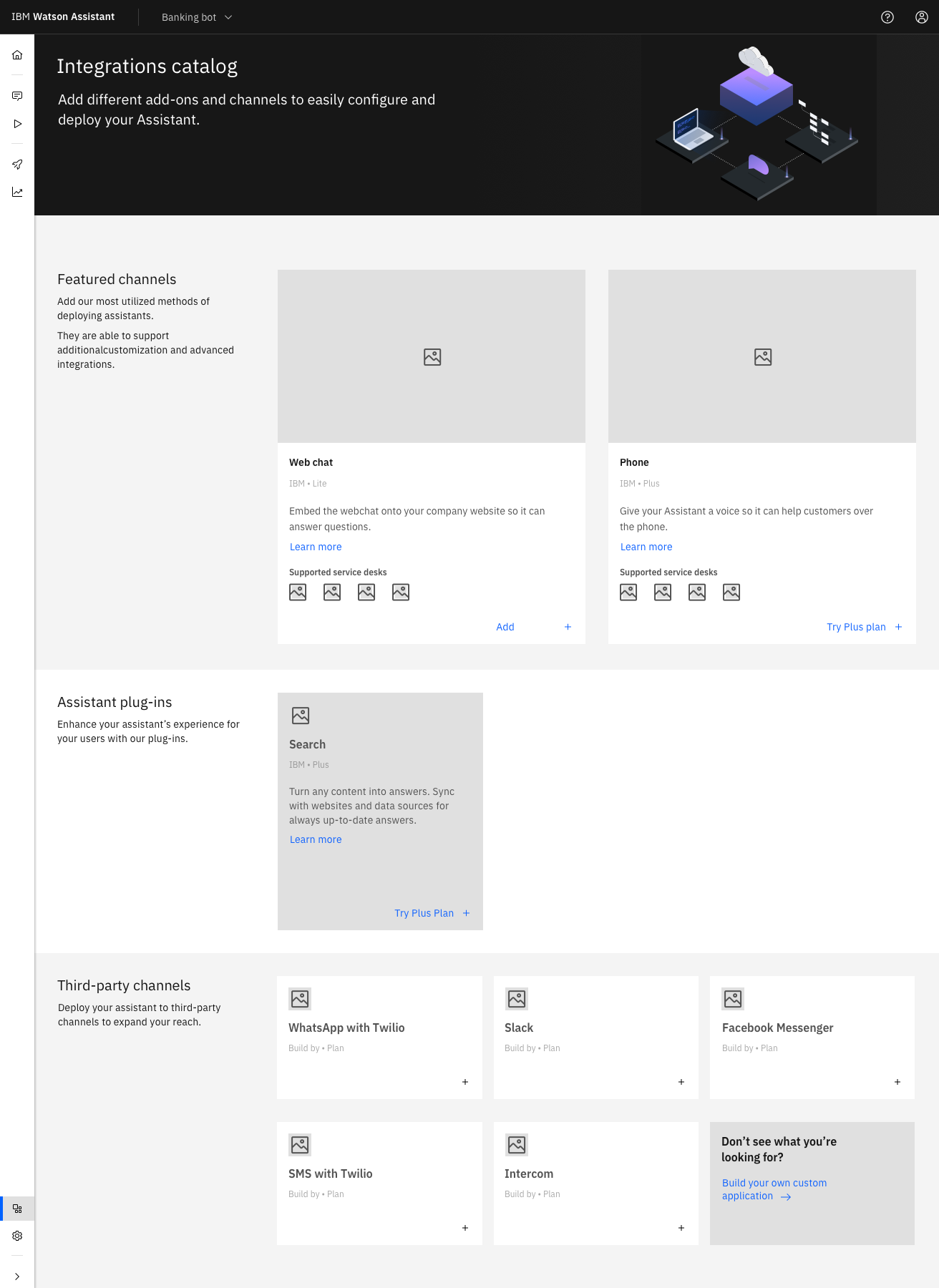Open the Integrations icon in sidebar
The width and height of the screenshot is (939, 1288).
pos(17,1209)
